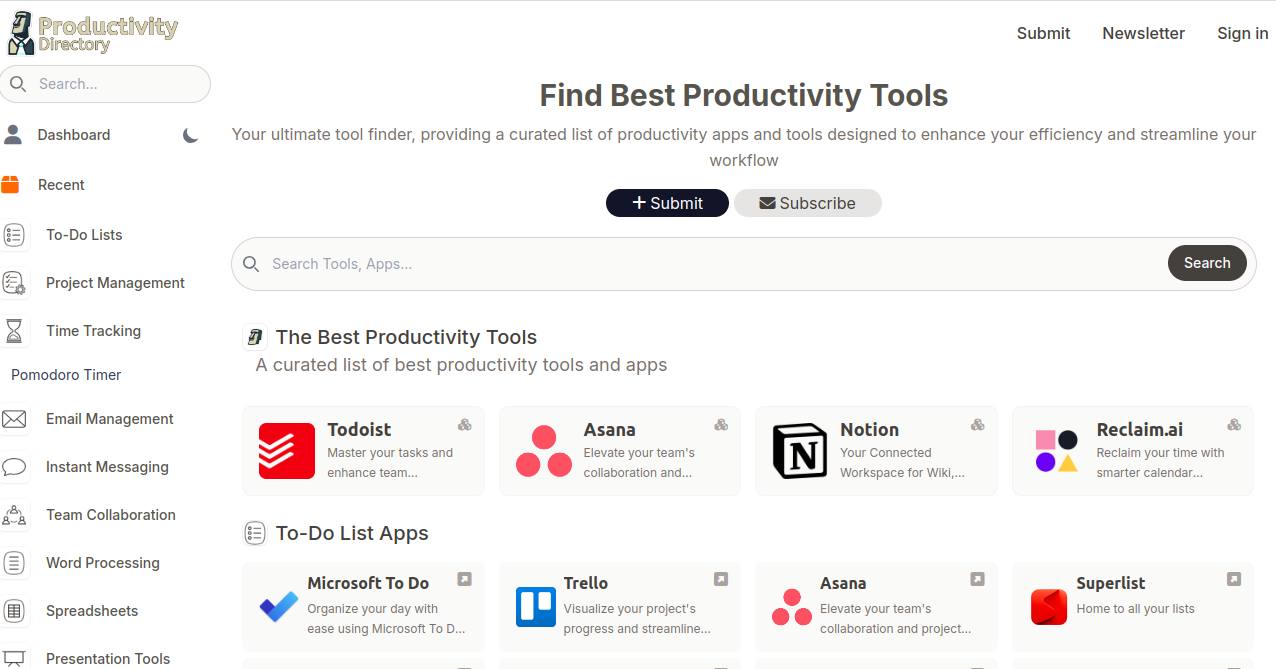The width and height of the screenshot is (1276, 669).
Task: Click Sign in at top right
Action: (x=1243, y=33)
